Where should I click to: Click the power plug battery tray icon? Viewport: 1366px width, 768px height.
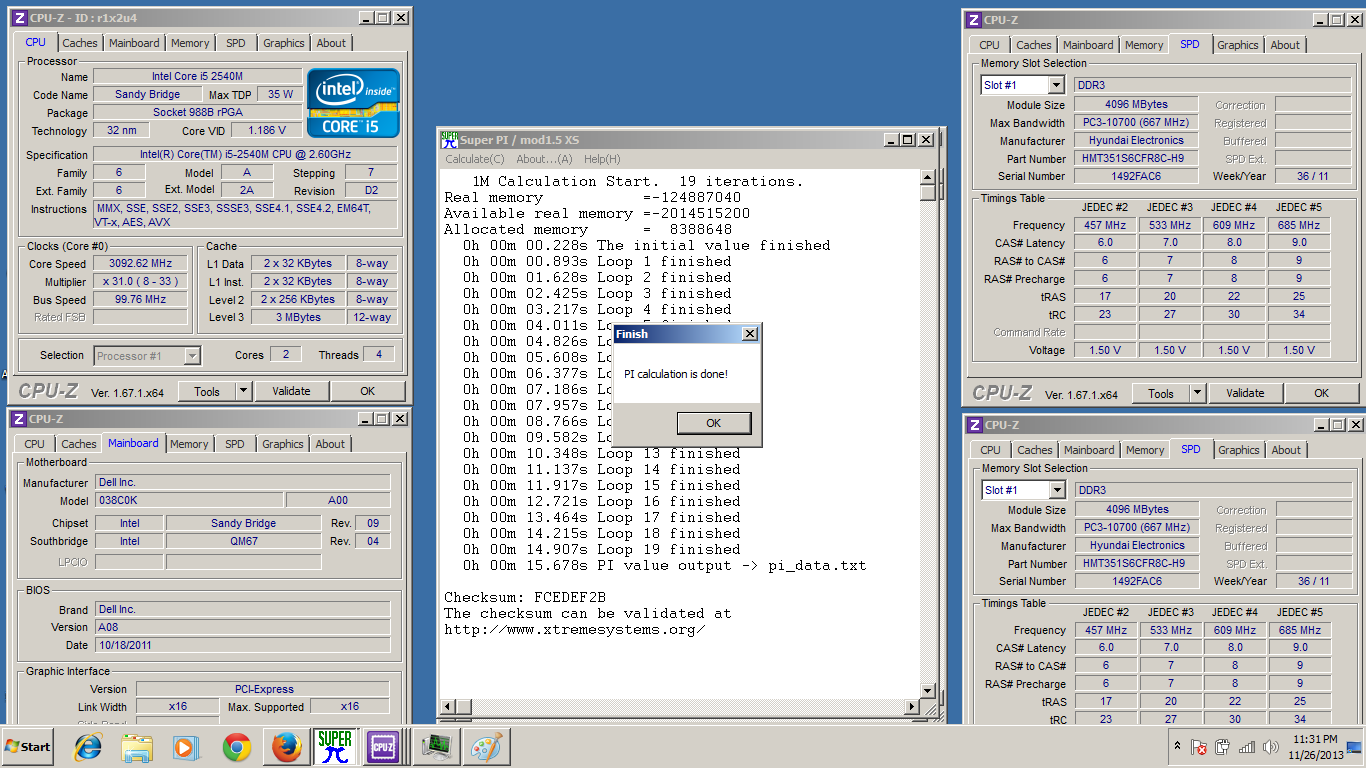tap(1223, 747)
